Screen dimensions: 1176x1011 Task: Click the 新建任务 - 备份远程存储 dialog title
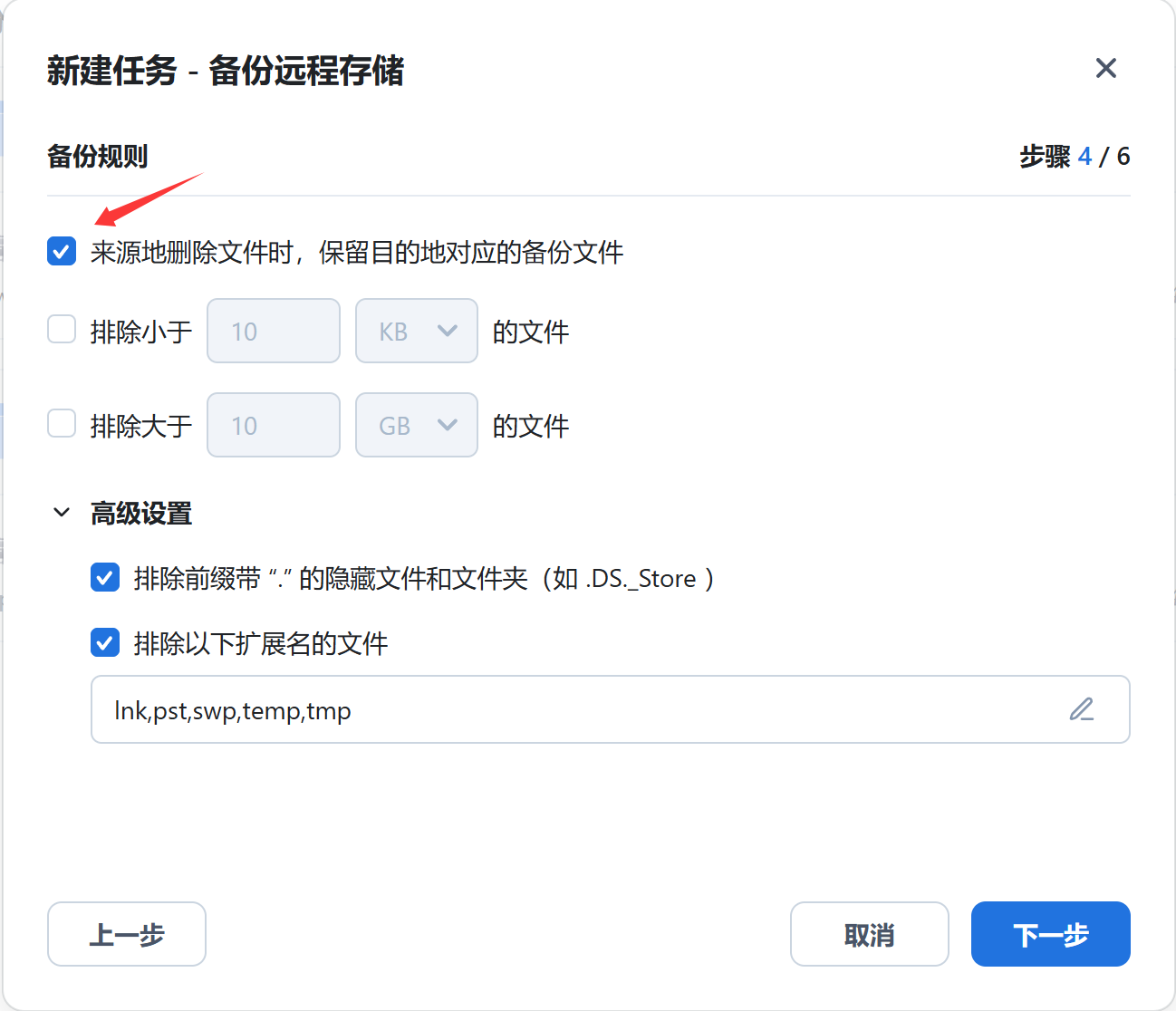point(226,71)
